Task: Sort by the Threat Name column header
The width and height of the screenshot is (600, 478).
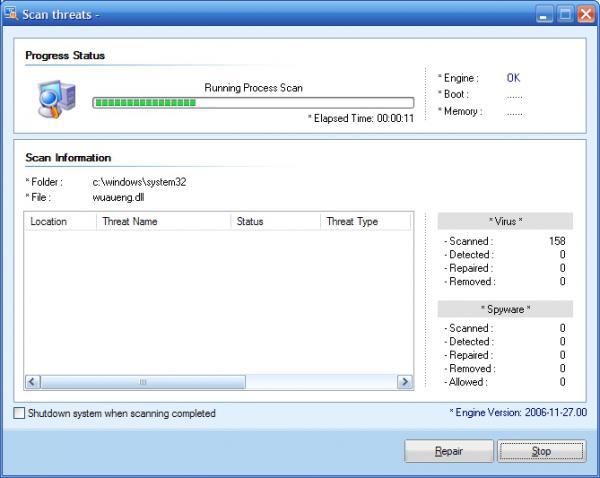Action: 164,222
